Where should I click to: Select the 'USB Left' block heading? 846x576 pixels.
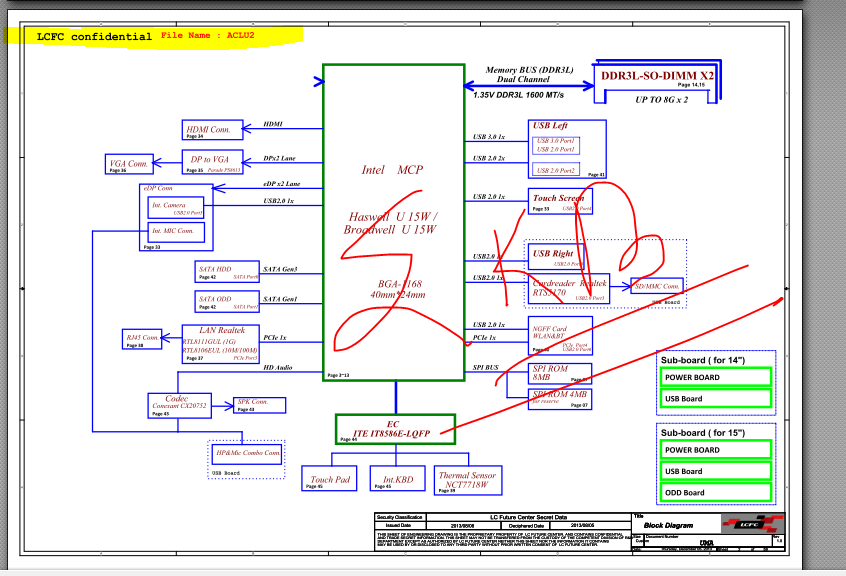point(550,126)
